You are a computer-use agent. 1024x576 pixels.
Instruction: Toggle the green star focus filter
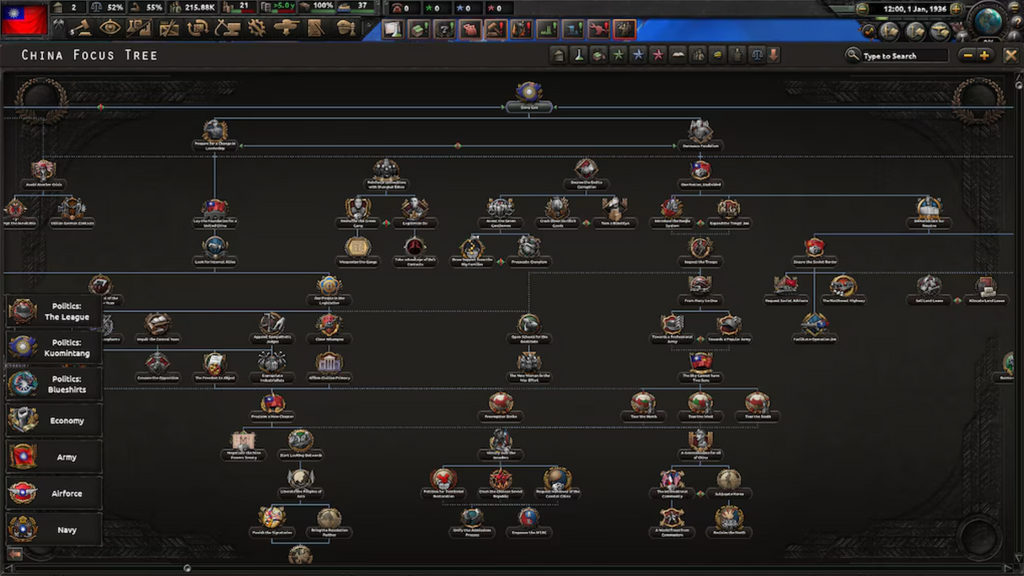tap(618, 55)
